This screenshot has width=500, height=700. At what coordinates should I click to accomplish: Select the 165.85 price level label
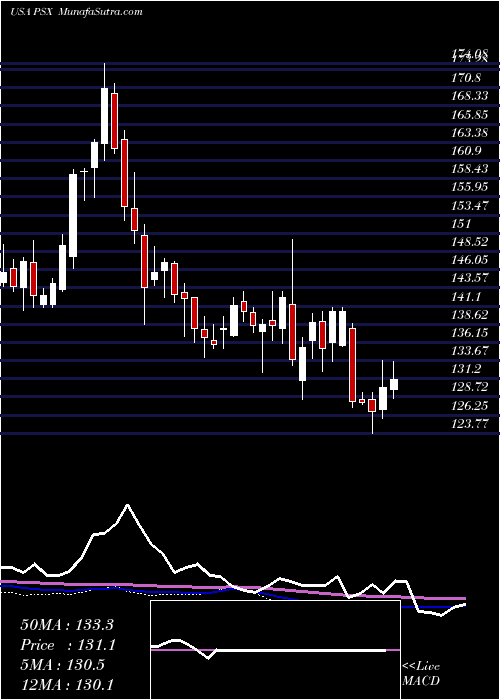(470, 115)
